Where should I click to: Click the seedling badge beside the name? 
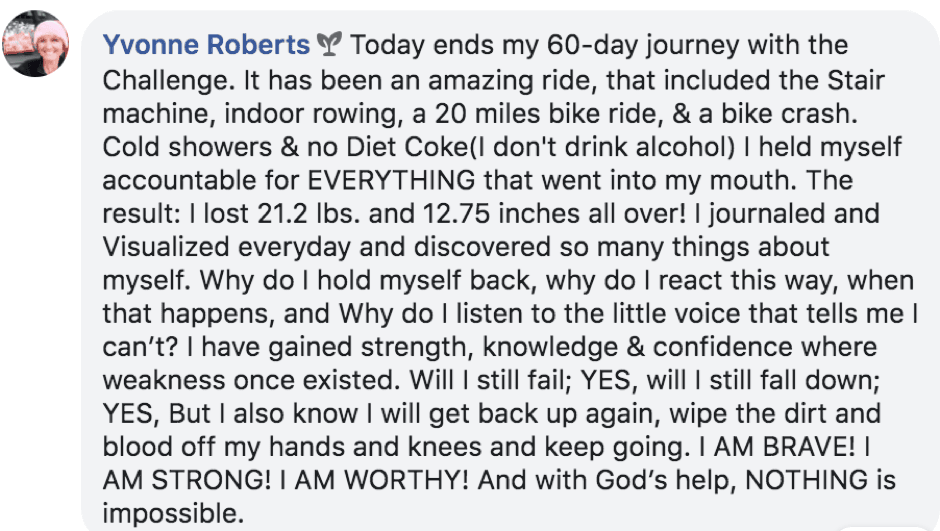click(x=329, y=44)
